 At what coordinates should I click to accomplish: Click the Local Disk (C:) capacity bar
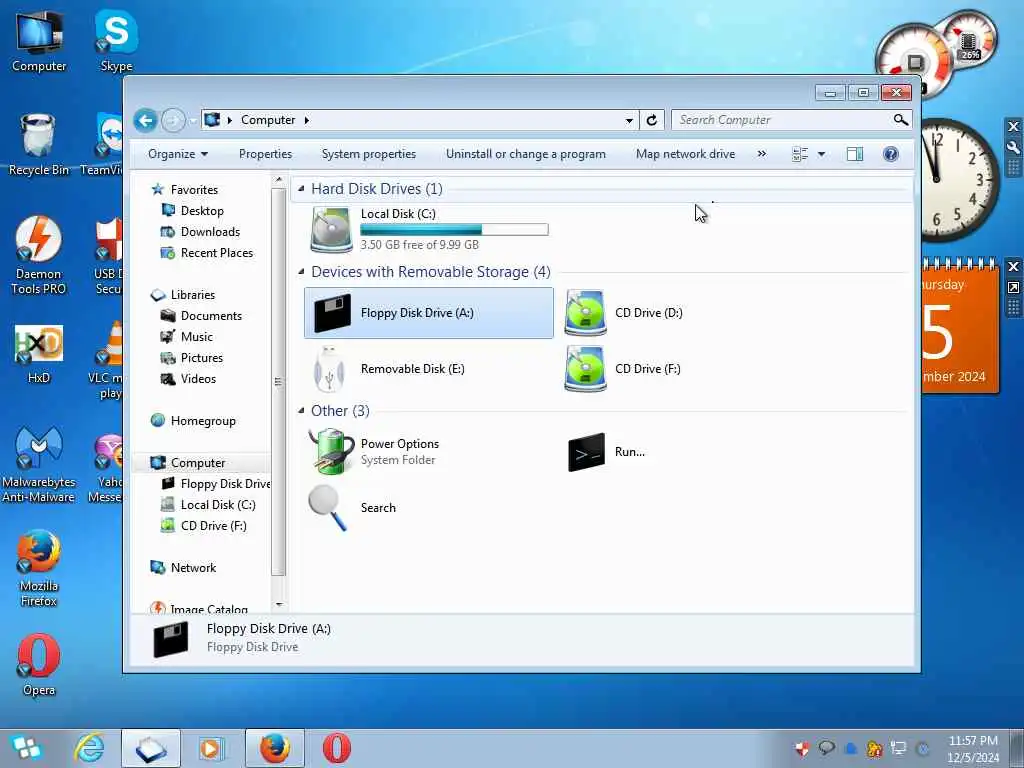click(x=454, y=229)
